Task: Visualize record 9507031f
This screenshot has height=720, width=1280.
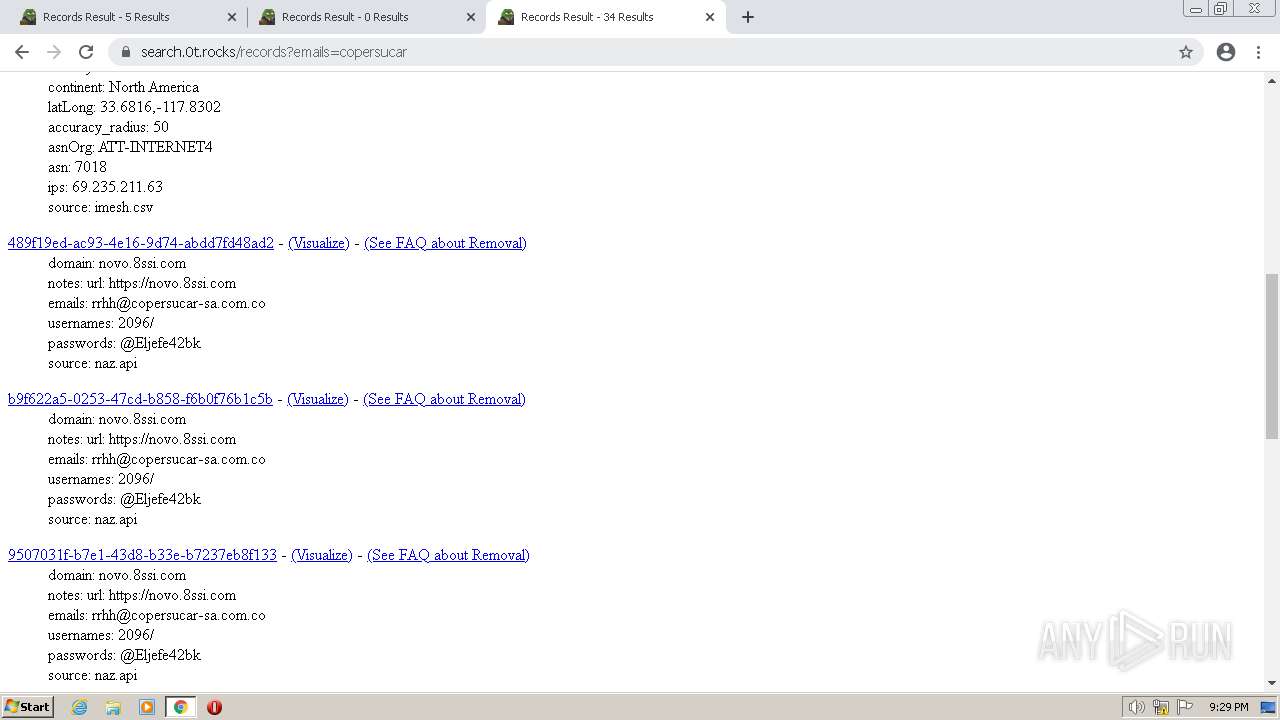Action: 322,555
